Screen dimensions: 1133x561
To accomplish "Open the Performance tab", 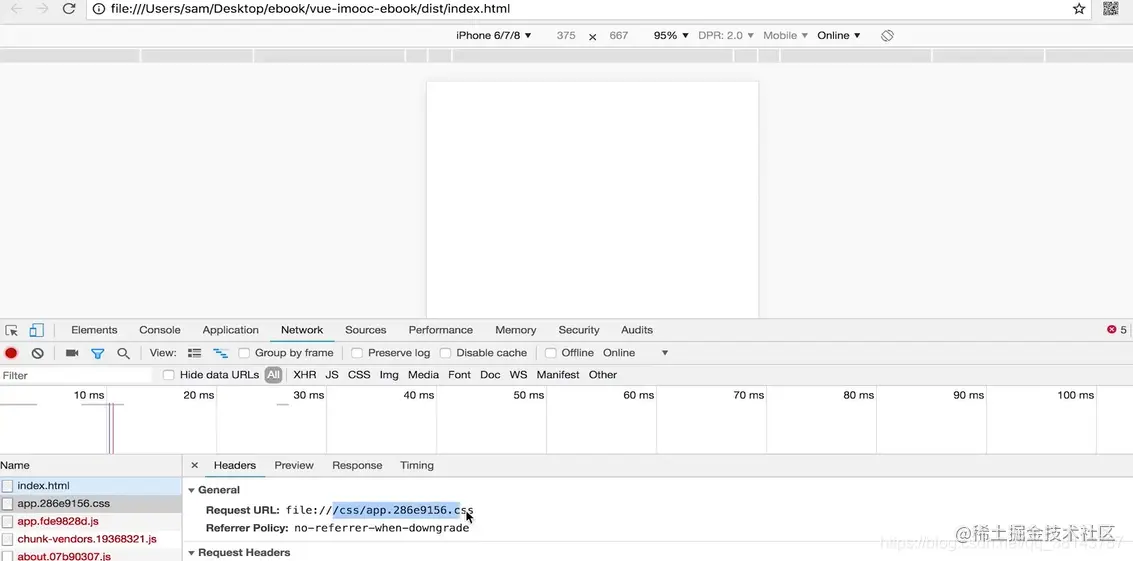I will click(x=441, y=330).
